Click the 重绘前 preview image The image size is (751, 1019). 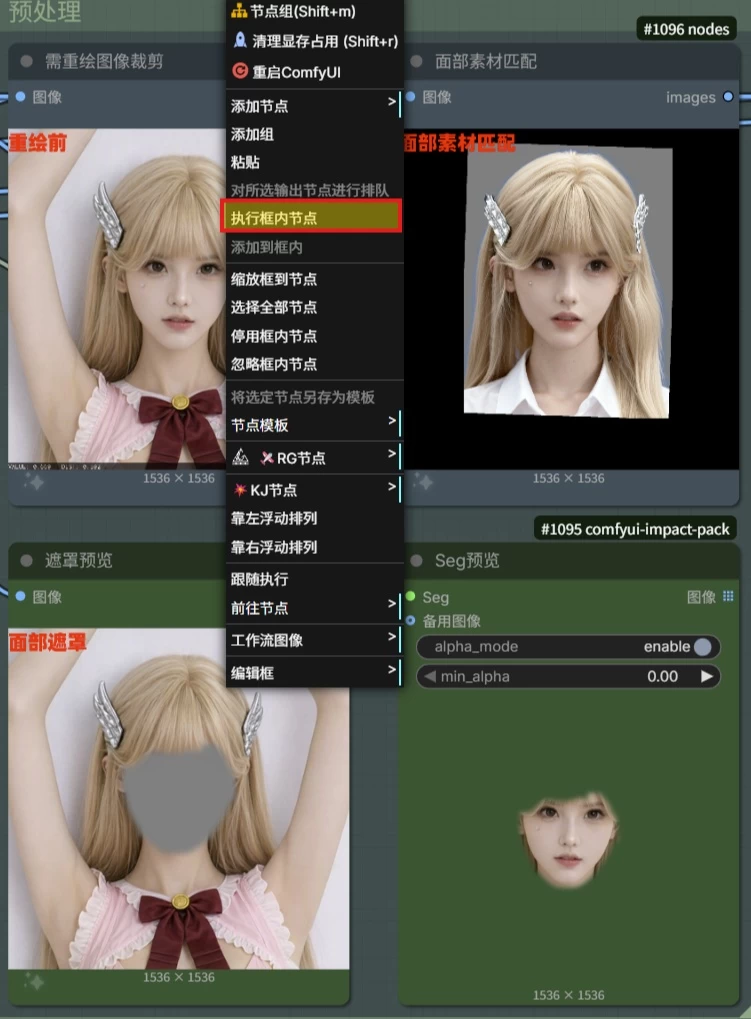pyautogui.click(x=117, y=299)
